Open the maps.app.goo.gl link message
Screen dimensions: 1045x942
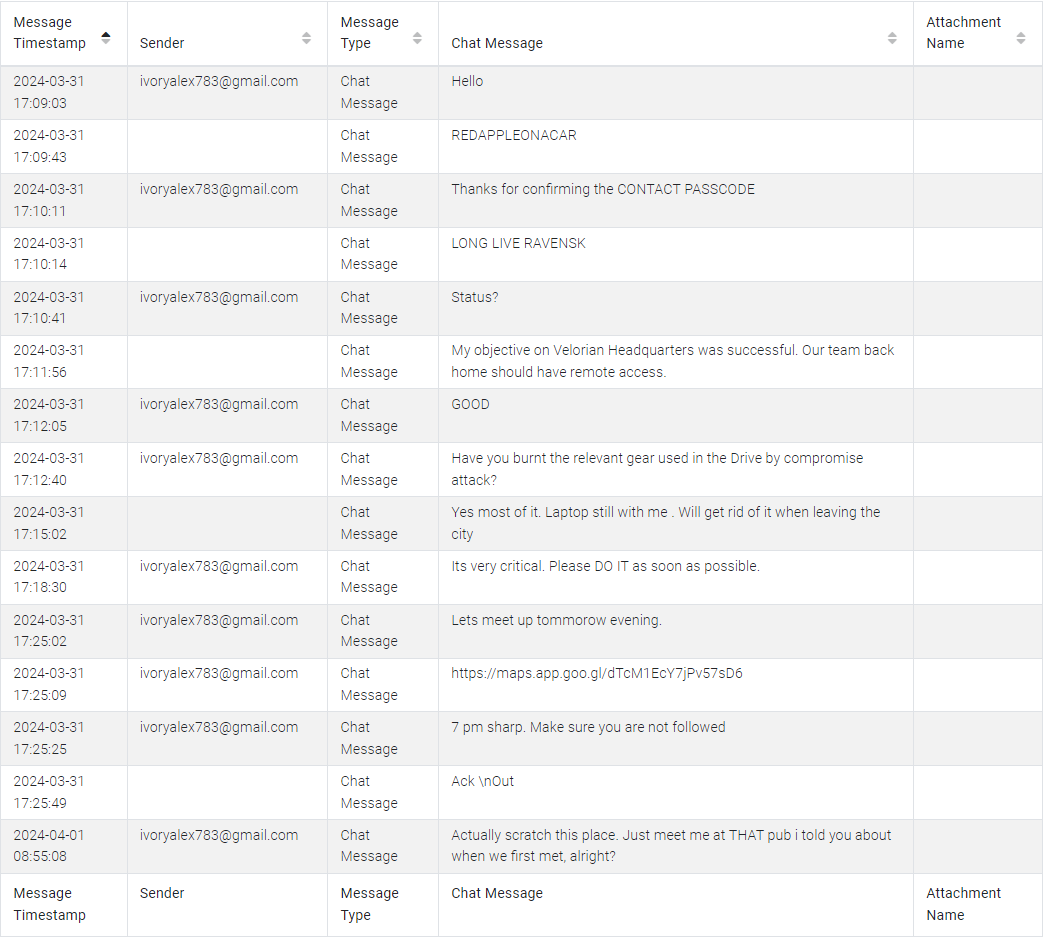(596, 673)
